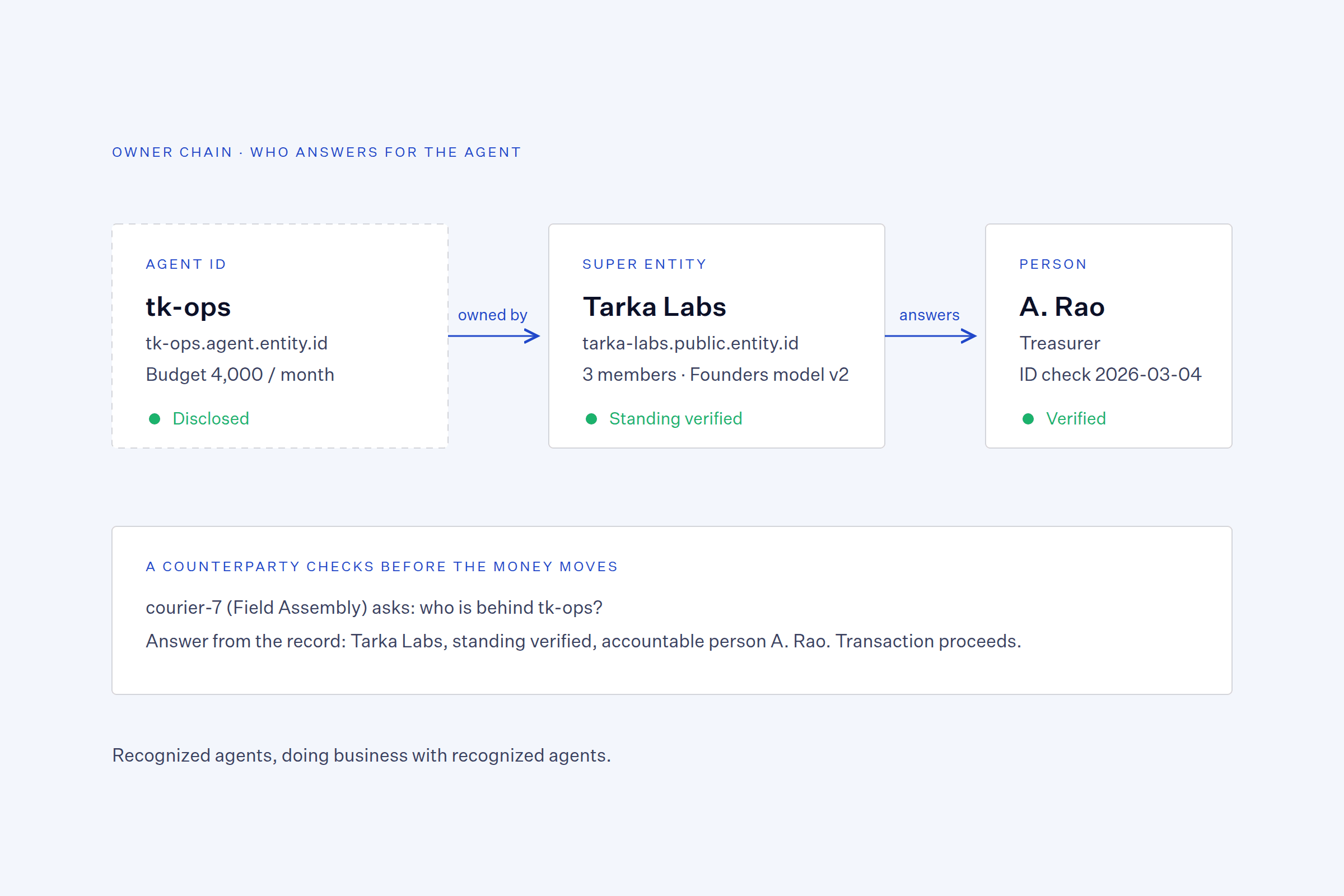Click the 'Recognized agents' footer sentence
This screenshot has width=1344, height=896.
click(362, 756)
